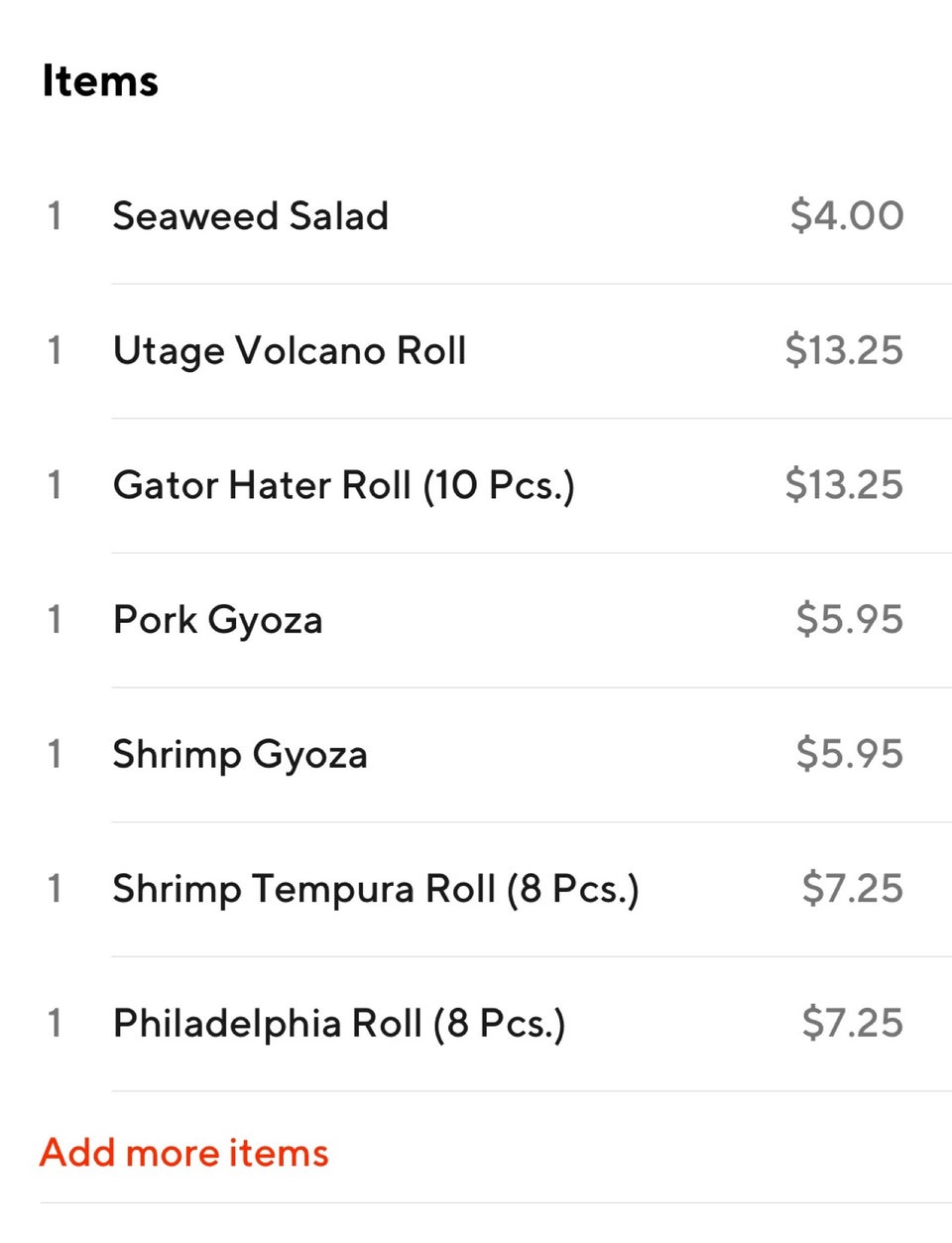Image resolution: width=952 pixels, height=1243 pixels.
Task: Tap the quantity beside Gator Hater Roll
Action: 55,486
